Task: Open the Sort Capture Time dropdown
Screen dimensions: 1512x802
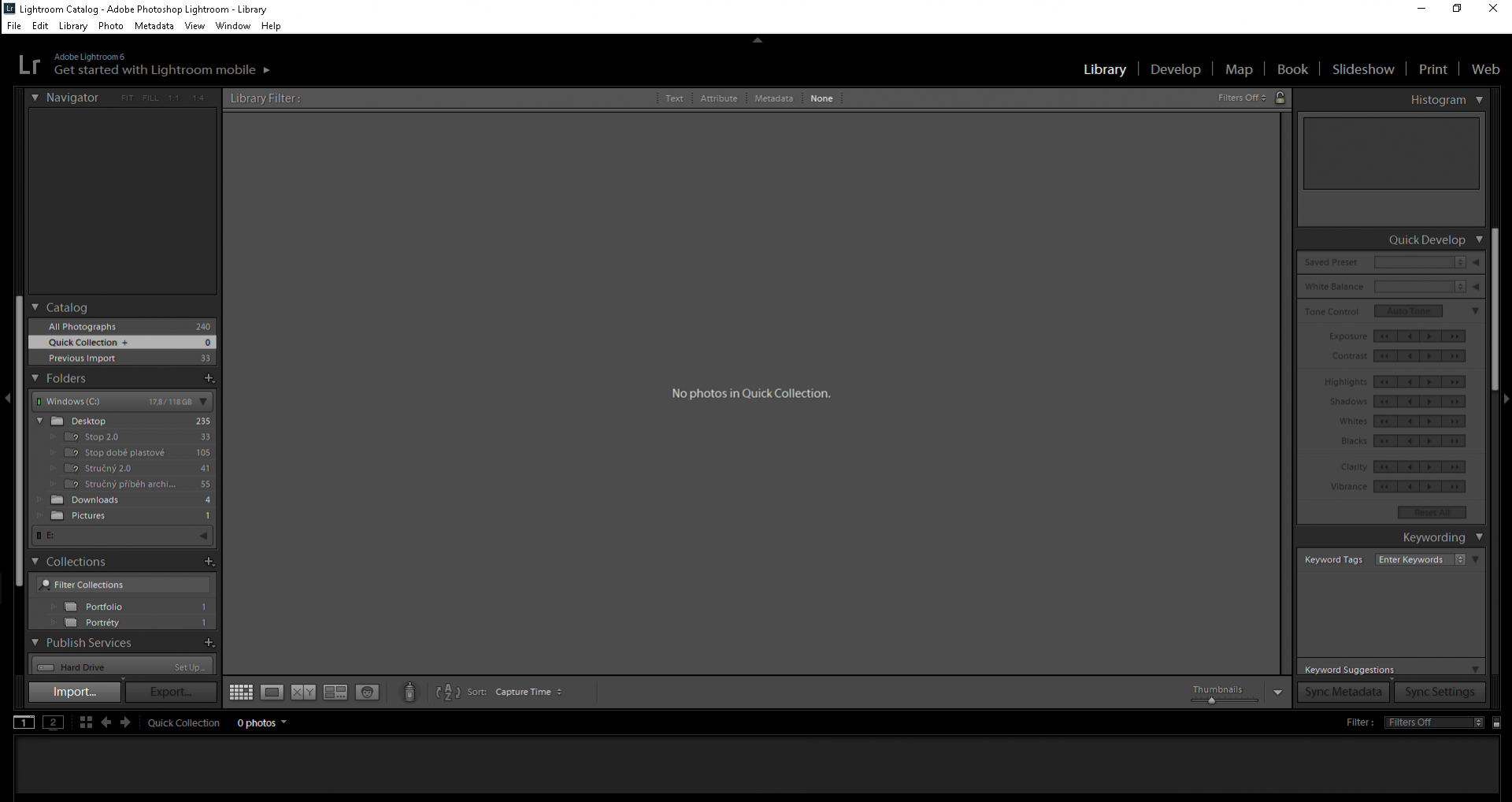Action: click(x=528, y=692)
